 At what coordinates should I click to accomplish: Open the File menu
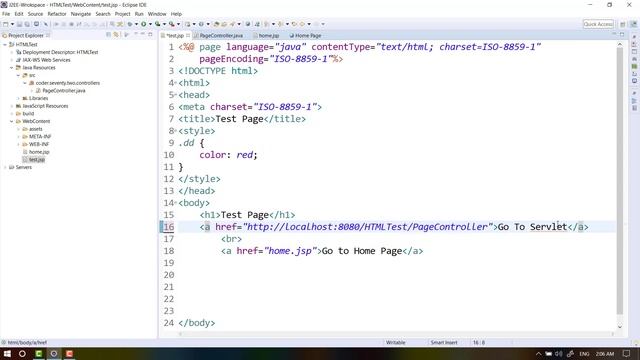6,14
